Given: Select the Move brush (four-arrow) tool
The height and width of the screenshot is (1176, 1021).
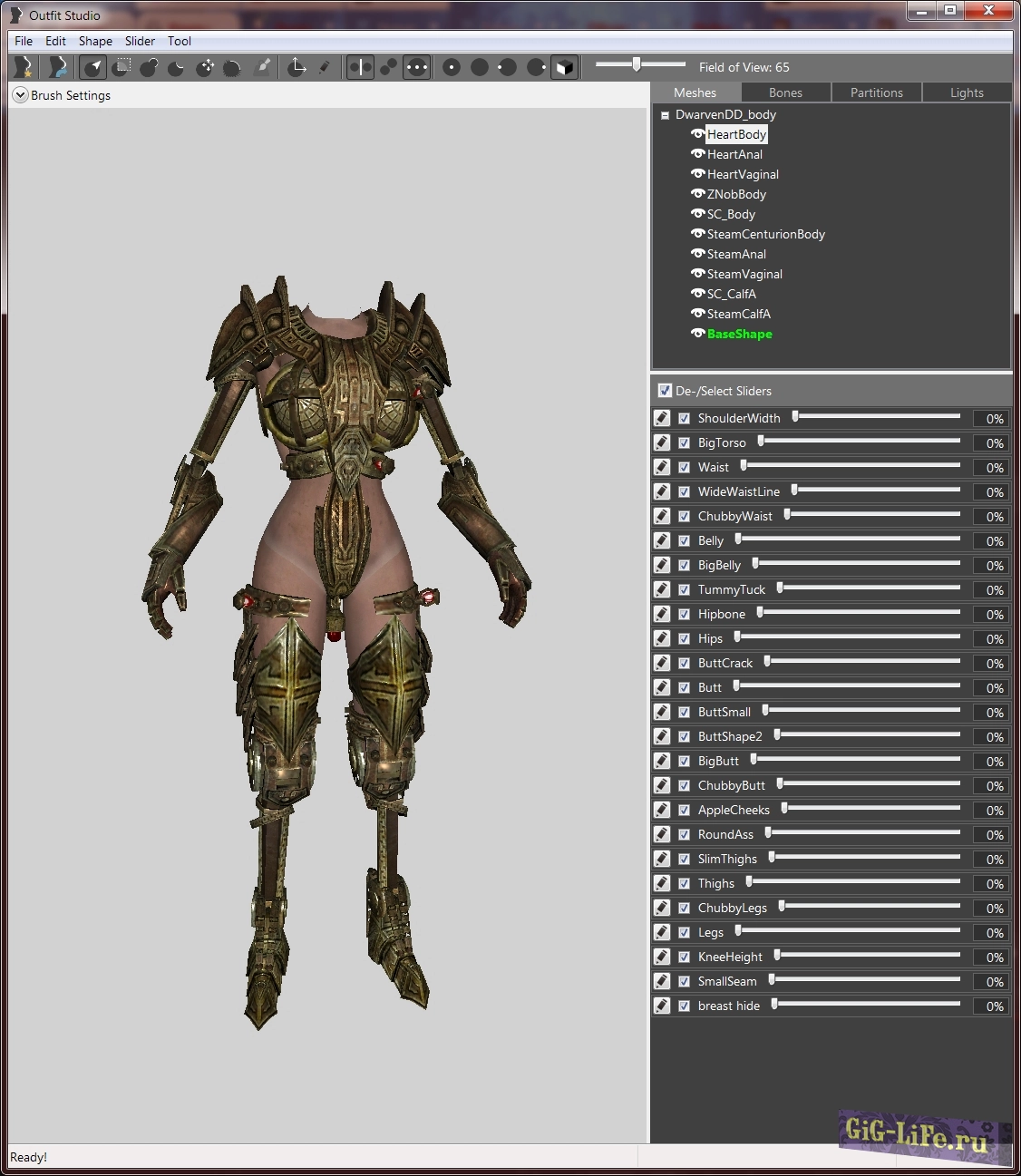Looking at the screenshot, I should point(205,67).
